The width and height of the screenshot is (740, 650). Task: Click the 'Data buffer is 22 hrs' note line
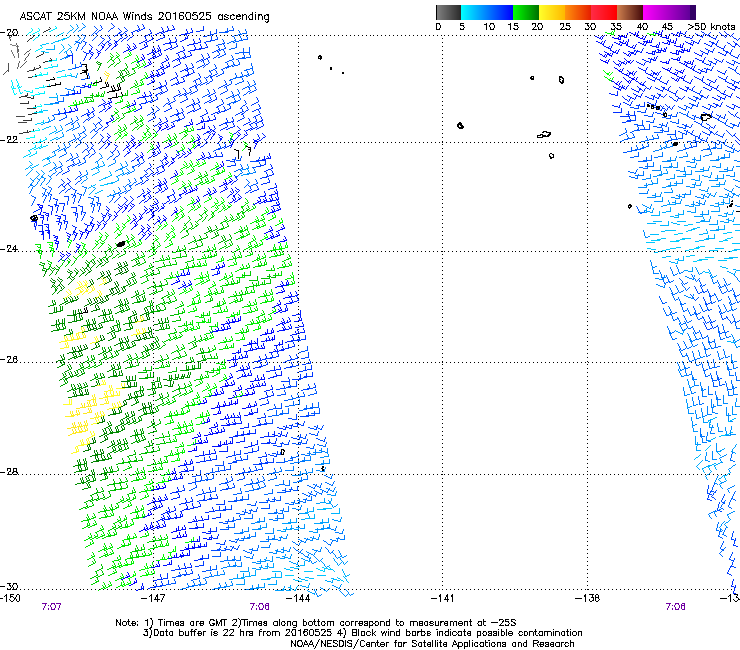[x=362, y=633]
